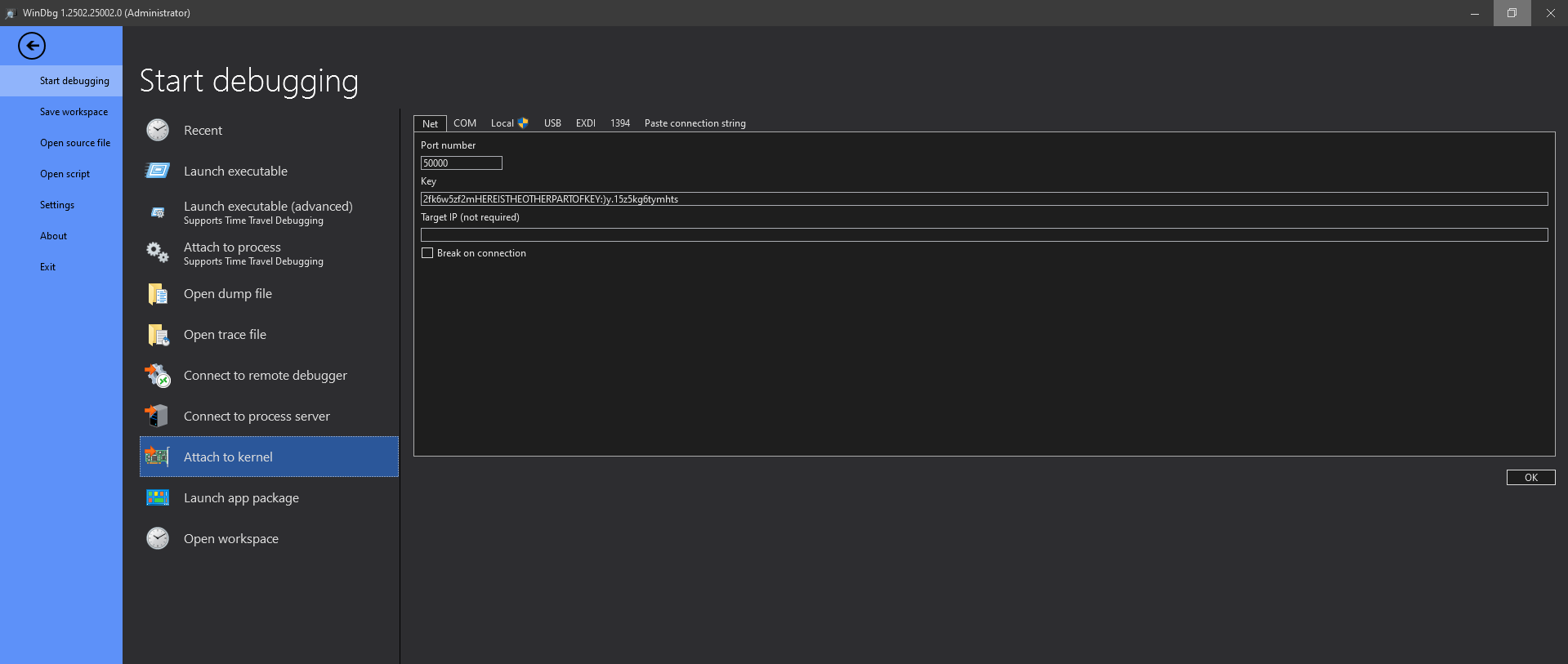Choose Open trace file label

225,335
